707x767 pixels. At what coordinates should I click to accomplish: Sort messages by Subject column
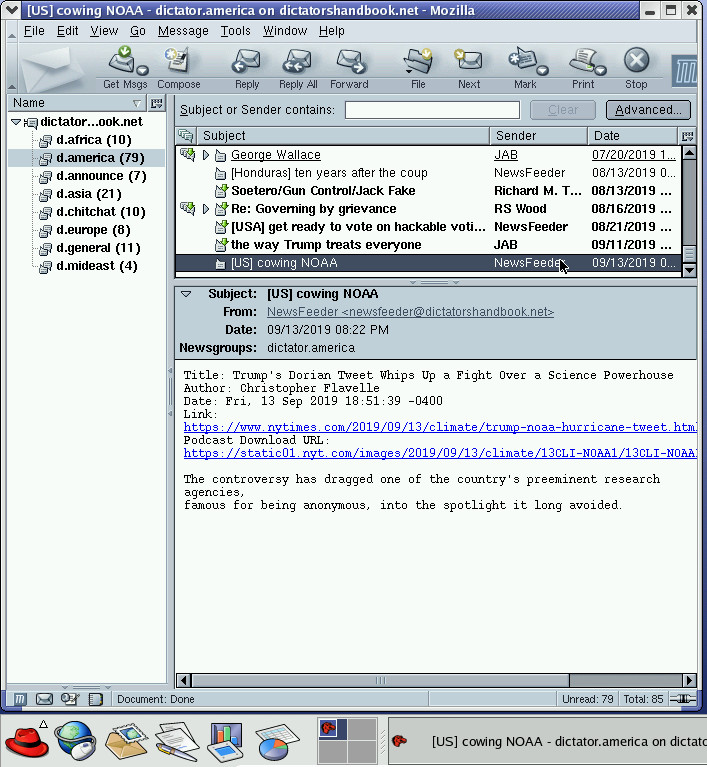(343, 135)
